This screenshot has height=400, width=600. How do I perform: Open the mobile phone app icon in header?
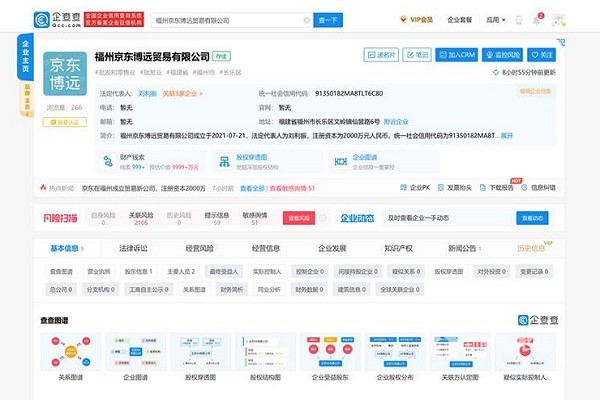519,20
